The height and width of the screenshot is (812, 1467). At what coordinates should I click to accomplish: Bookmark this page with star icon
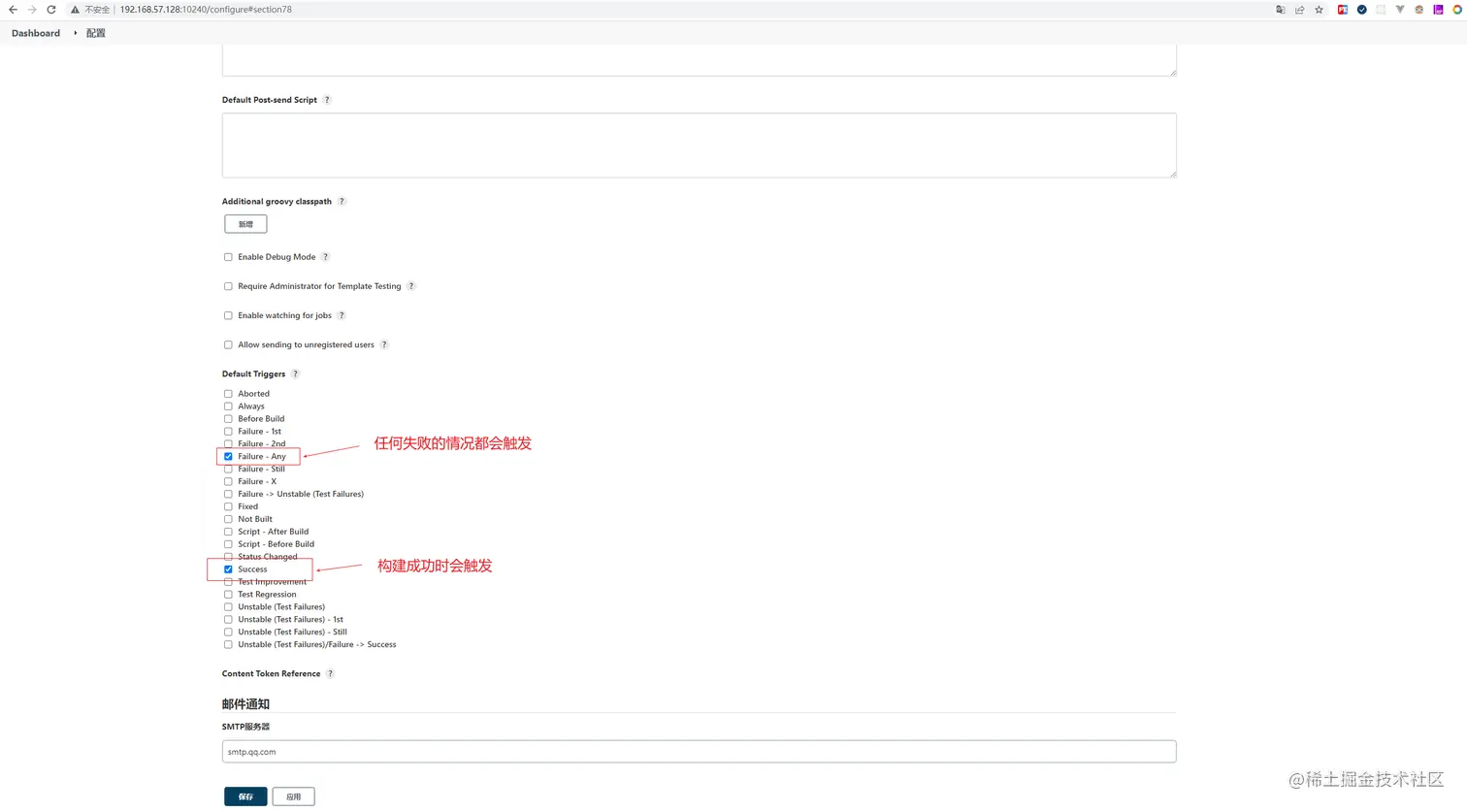[x=1319, y=10]
